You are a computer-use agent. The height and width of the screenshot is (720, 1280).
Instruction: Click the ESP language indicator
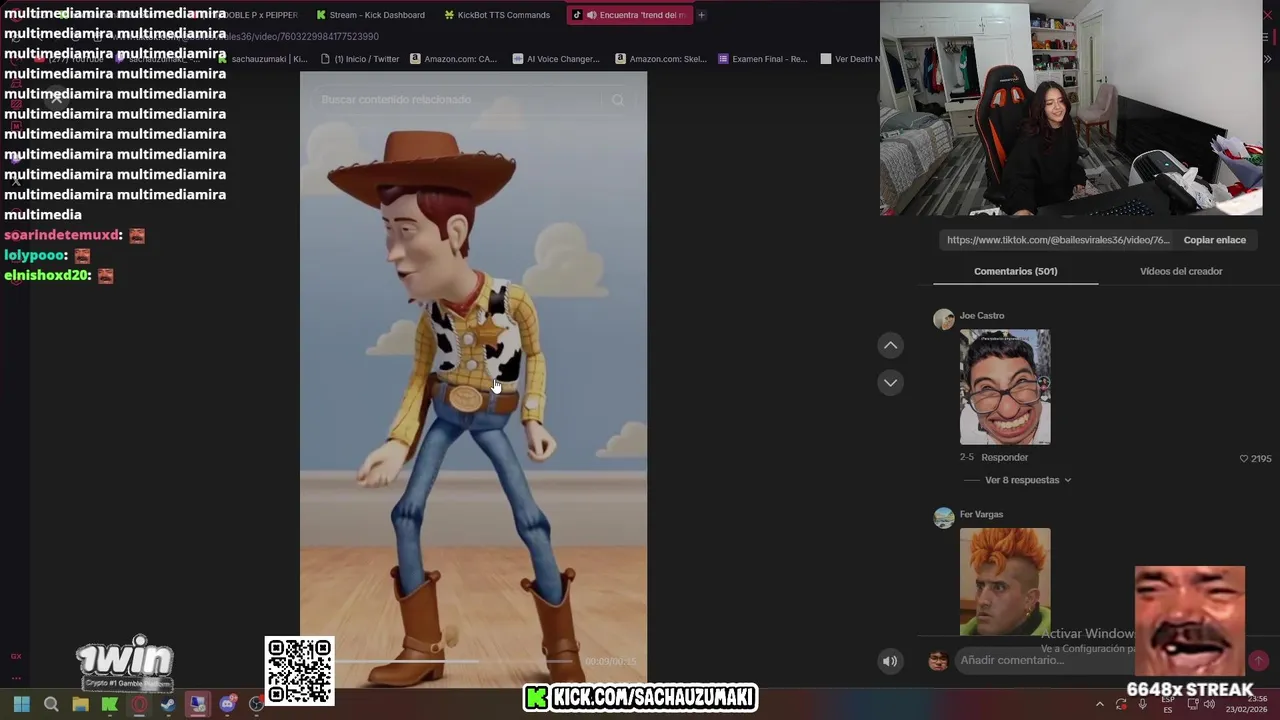pyautogui.click(x=1167, y=704)
